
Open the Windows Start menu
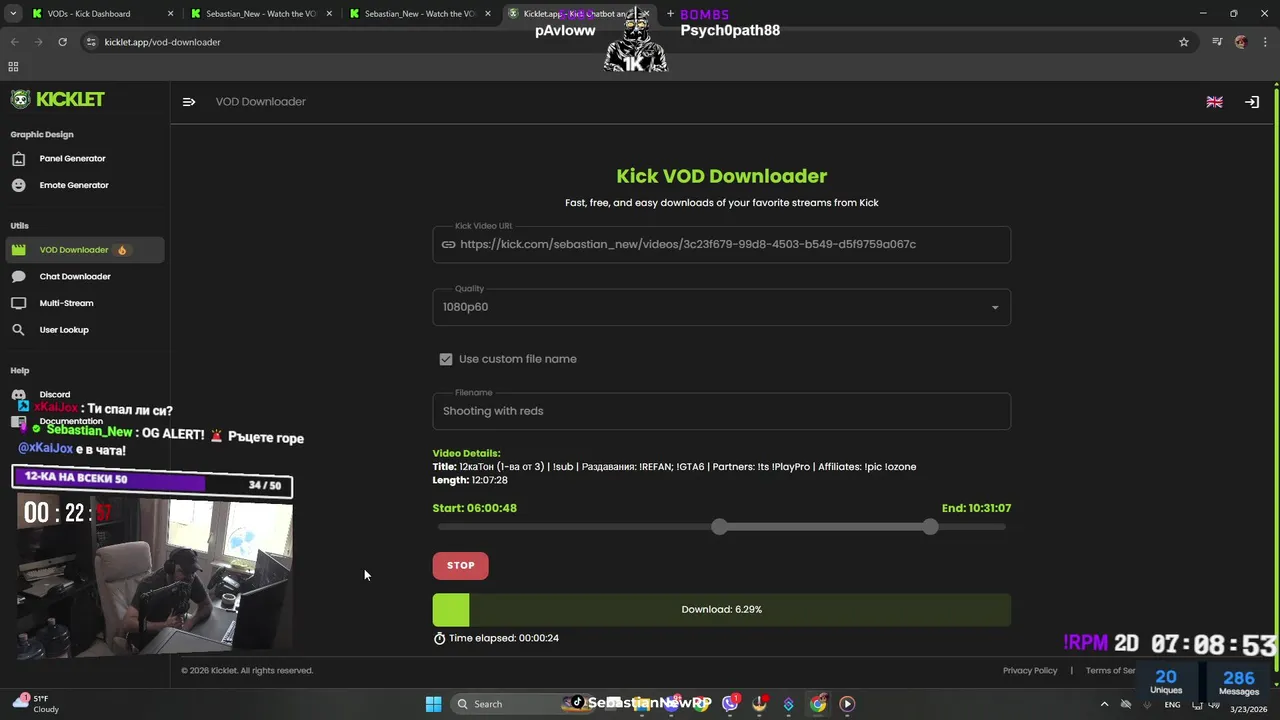pos(433,704)
